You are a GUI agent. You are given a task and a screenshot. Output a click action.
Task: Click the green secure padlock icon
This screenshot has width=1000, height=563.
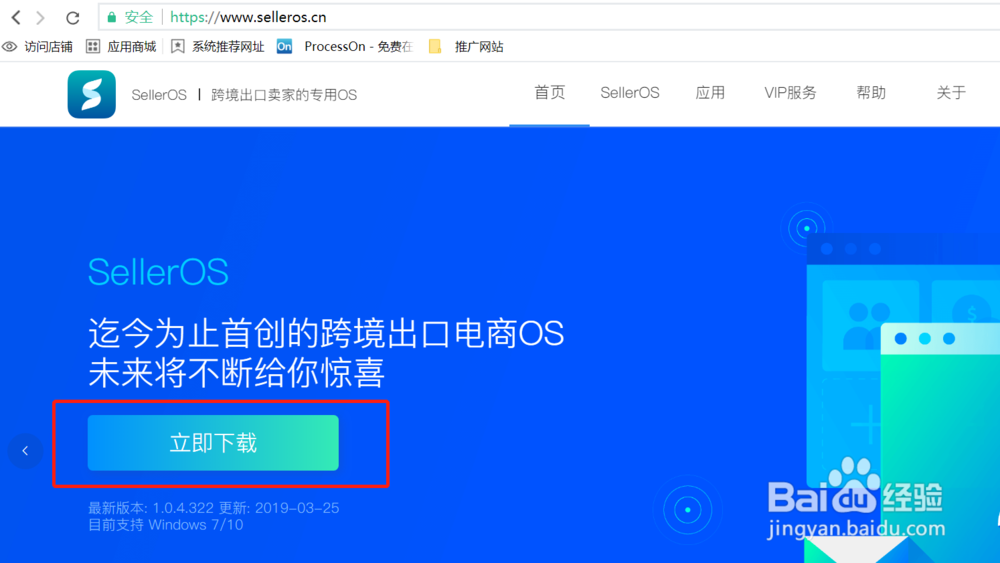[112, 17]
